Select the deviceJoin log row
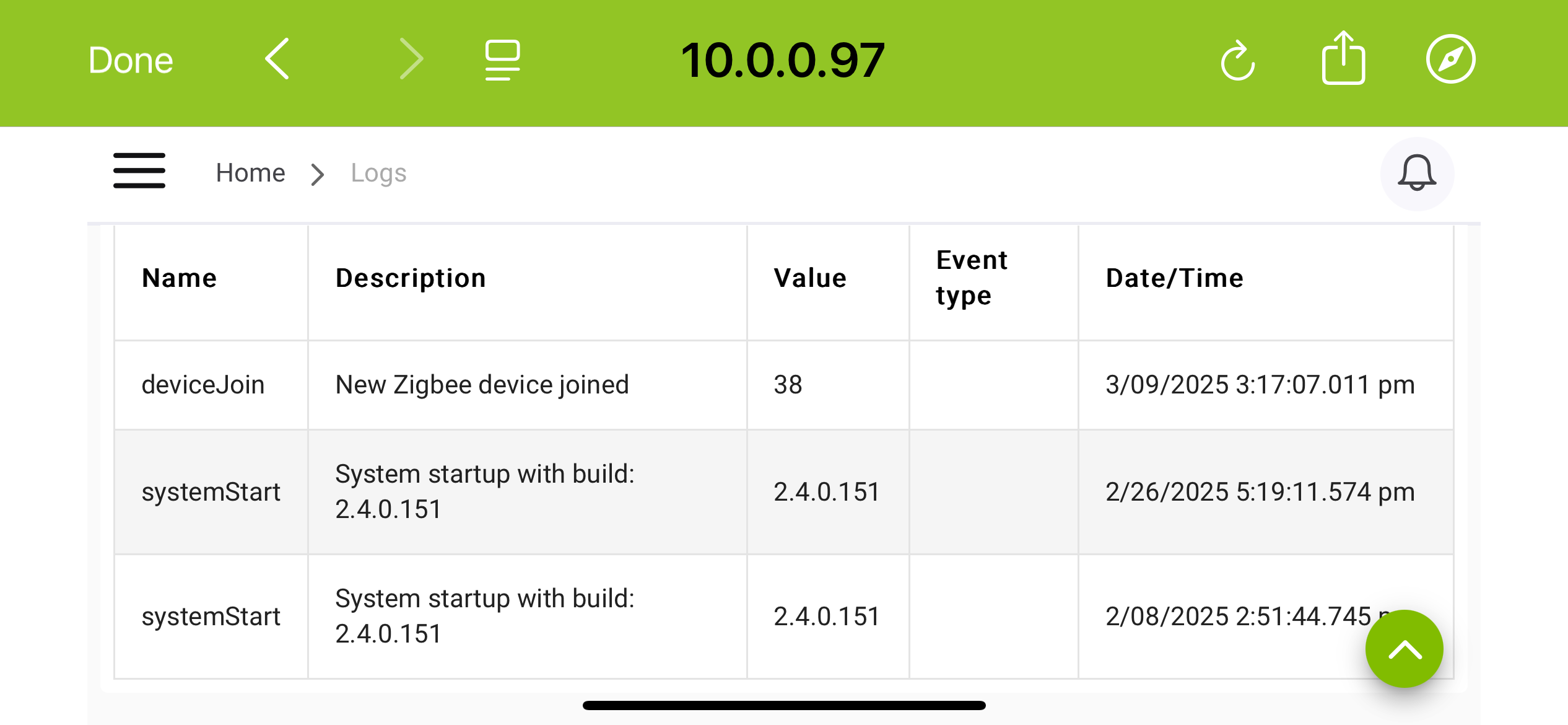 click(783, 385)
